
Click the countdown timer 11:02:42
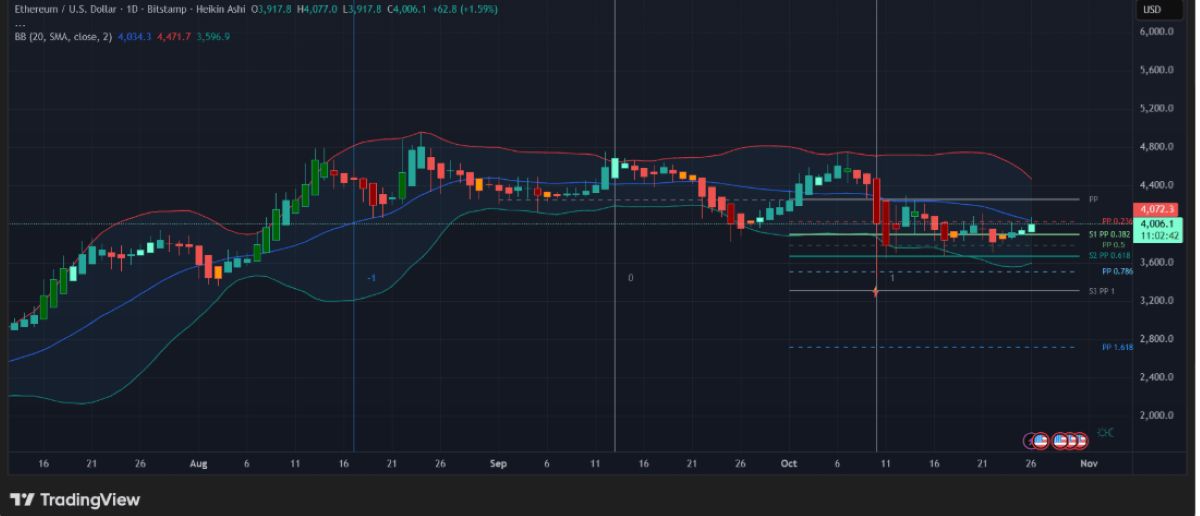(x=1160, y=236)
